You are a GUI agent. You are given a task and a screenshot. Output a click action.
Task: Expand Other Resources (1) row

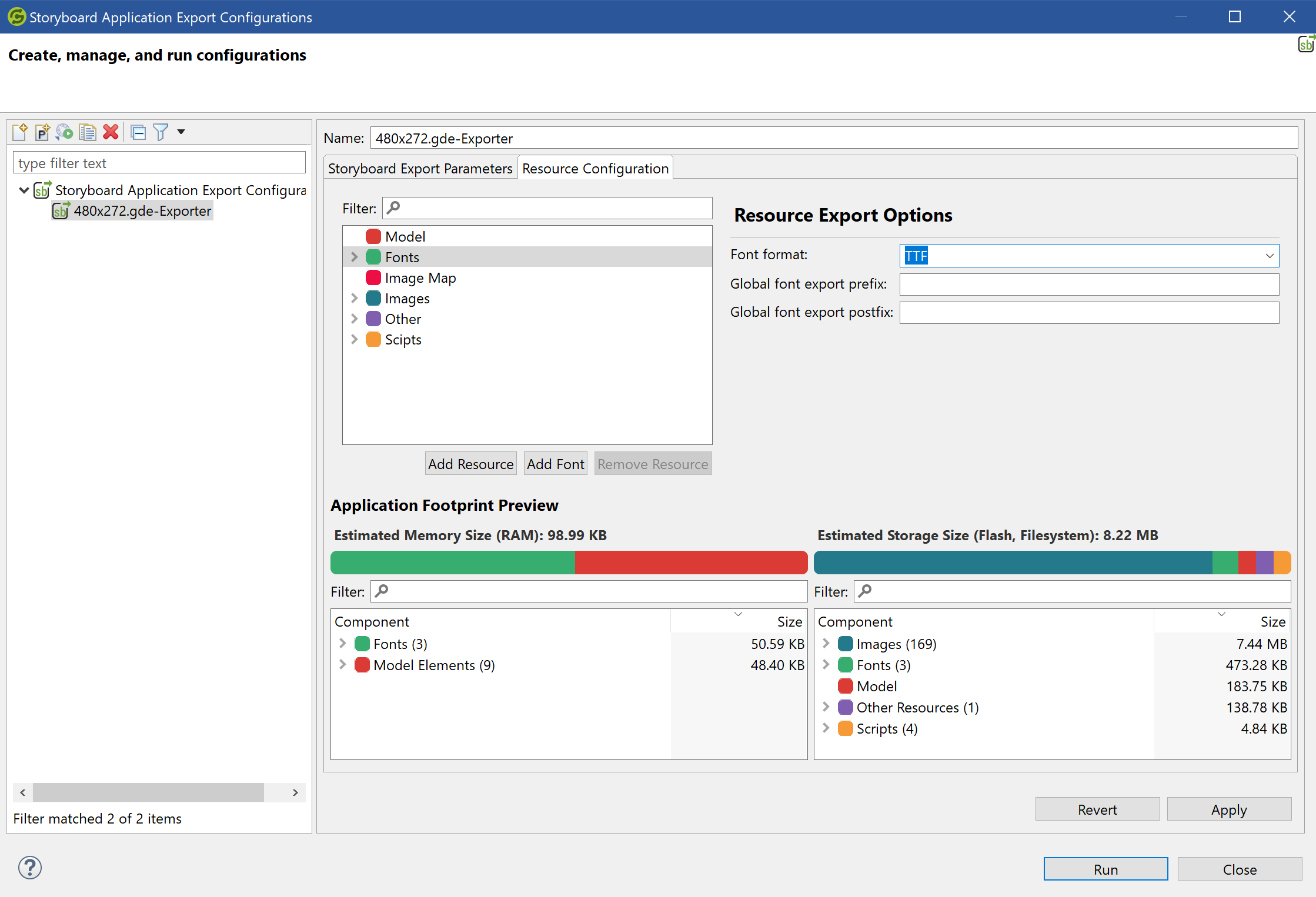point(826,707)
